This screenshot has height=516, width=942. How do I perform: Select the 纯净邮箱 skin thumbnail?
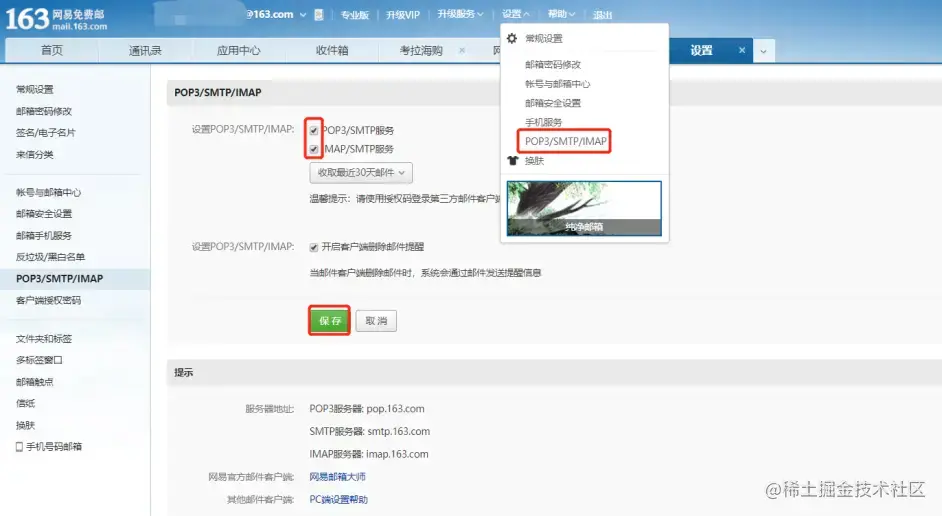pos(584,208)
